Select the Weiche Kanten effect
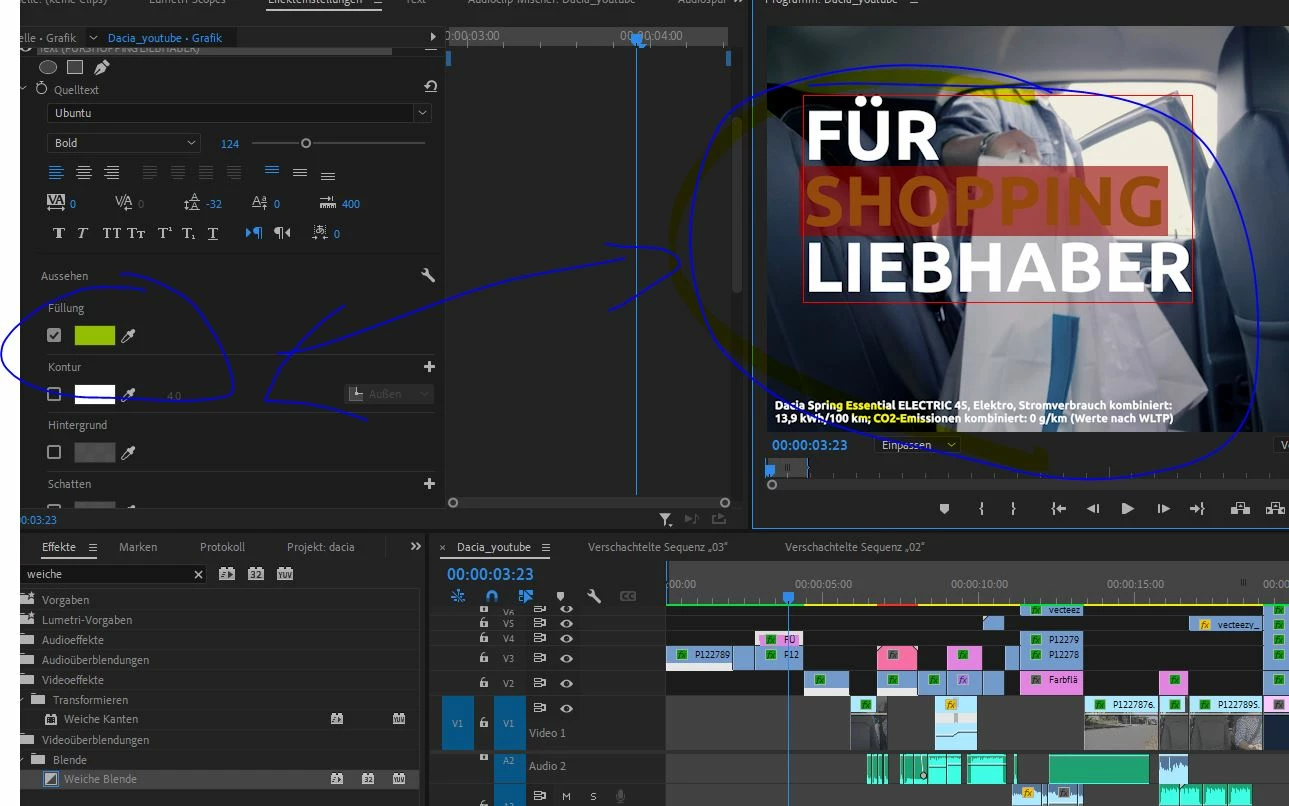The width and height of the screenshot is (1289, 806). click(x=101, y=719)
